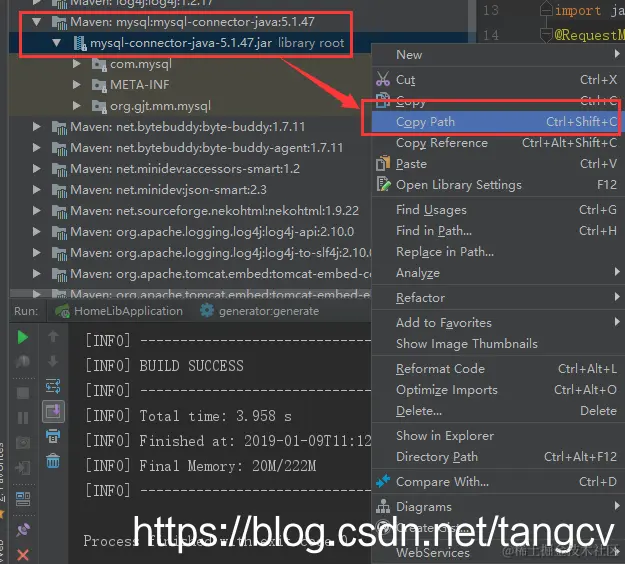The height and width of the screenshot is (564, 625).
Task: Open the Analyze submenu arrow
Action: (617, 272)
